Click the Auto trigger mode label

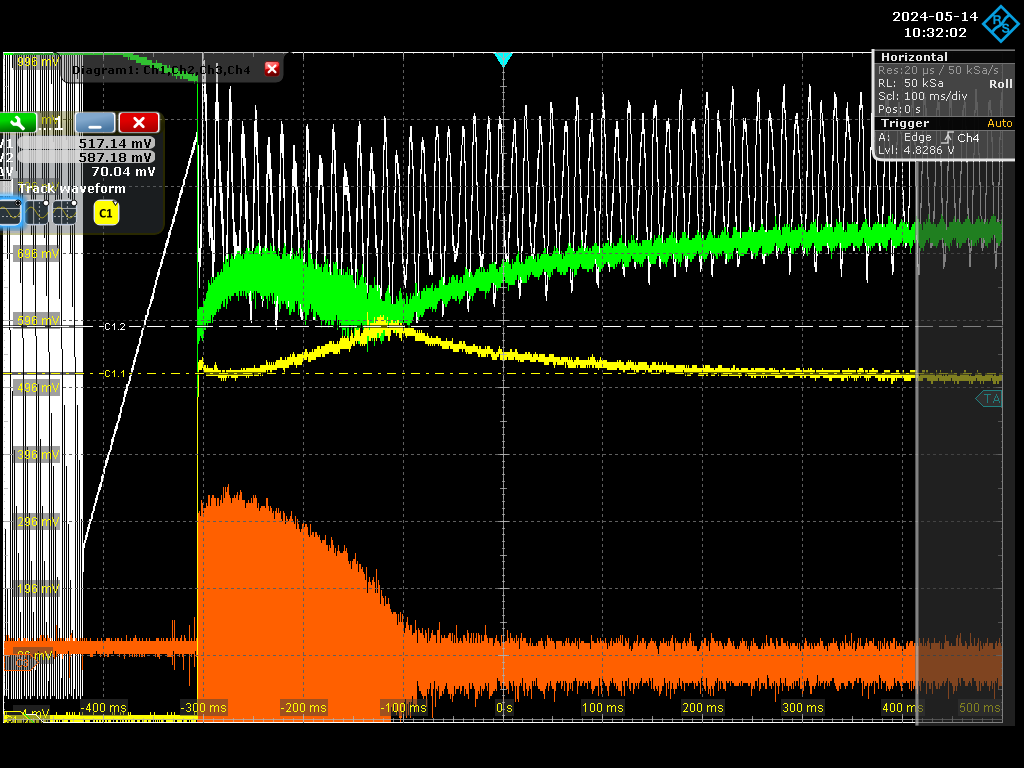tap(999, 123)
